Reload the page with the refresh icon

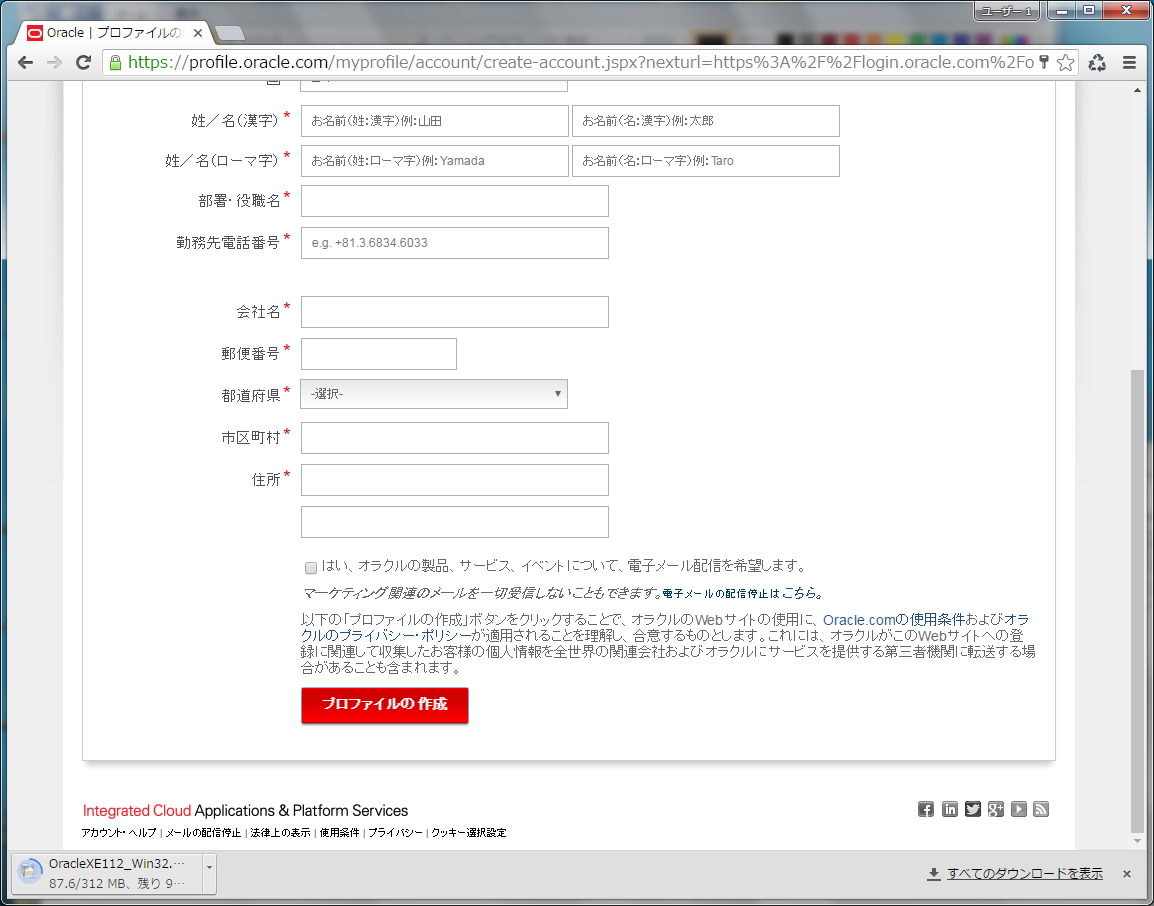tap(84, 63)
